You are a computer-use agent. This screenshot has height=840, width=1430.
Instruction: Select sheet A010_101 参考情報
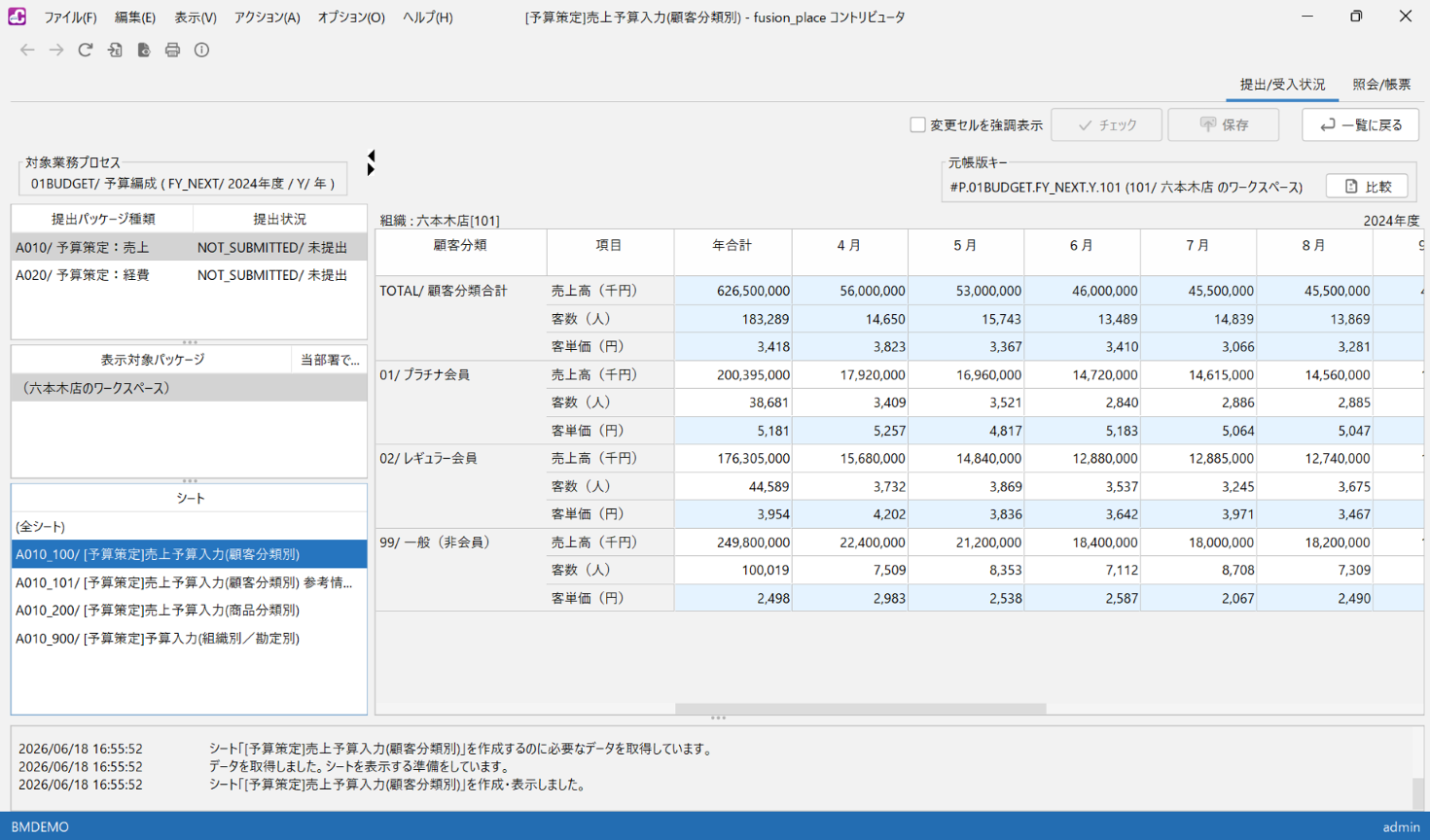click(x=189, y=582)
